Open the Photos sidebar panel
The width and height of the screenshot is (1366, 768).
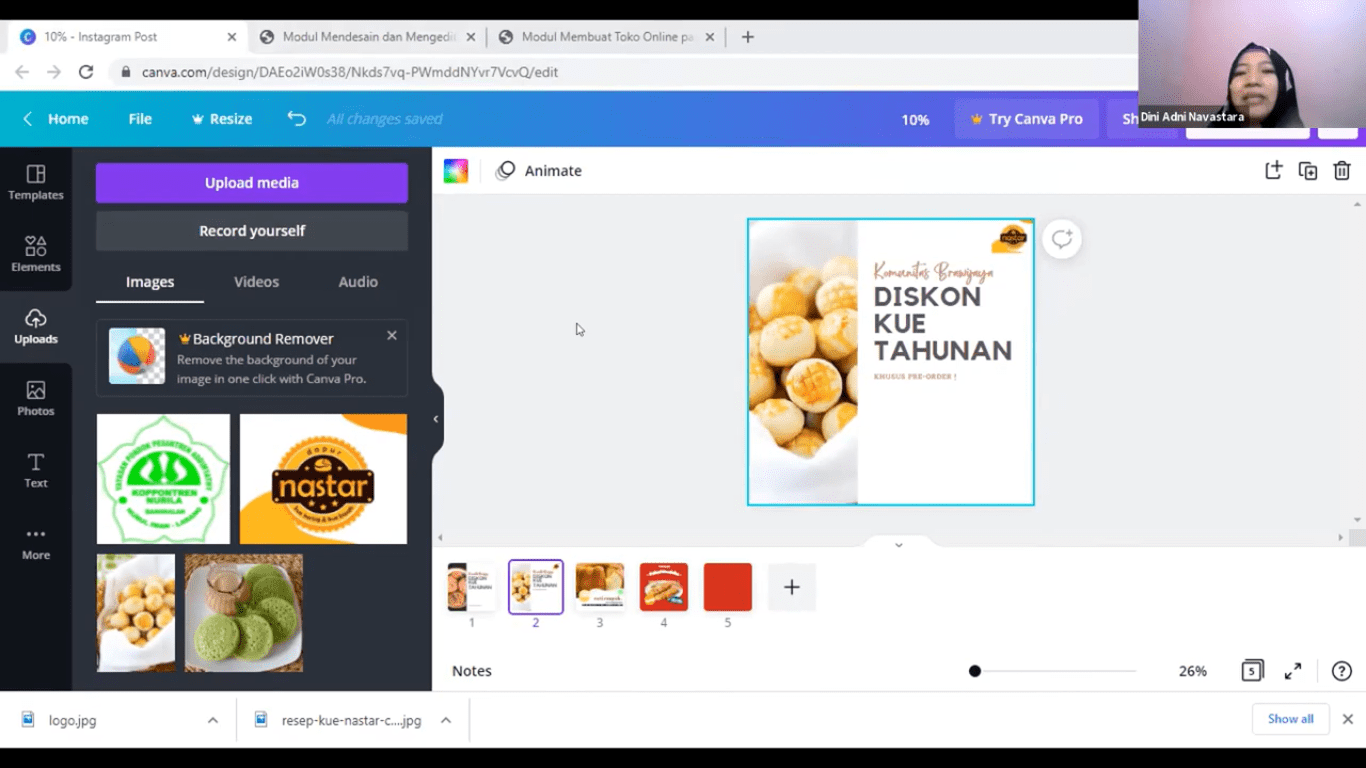[x=36, y=398]
